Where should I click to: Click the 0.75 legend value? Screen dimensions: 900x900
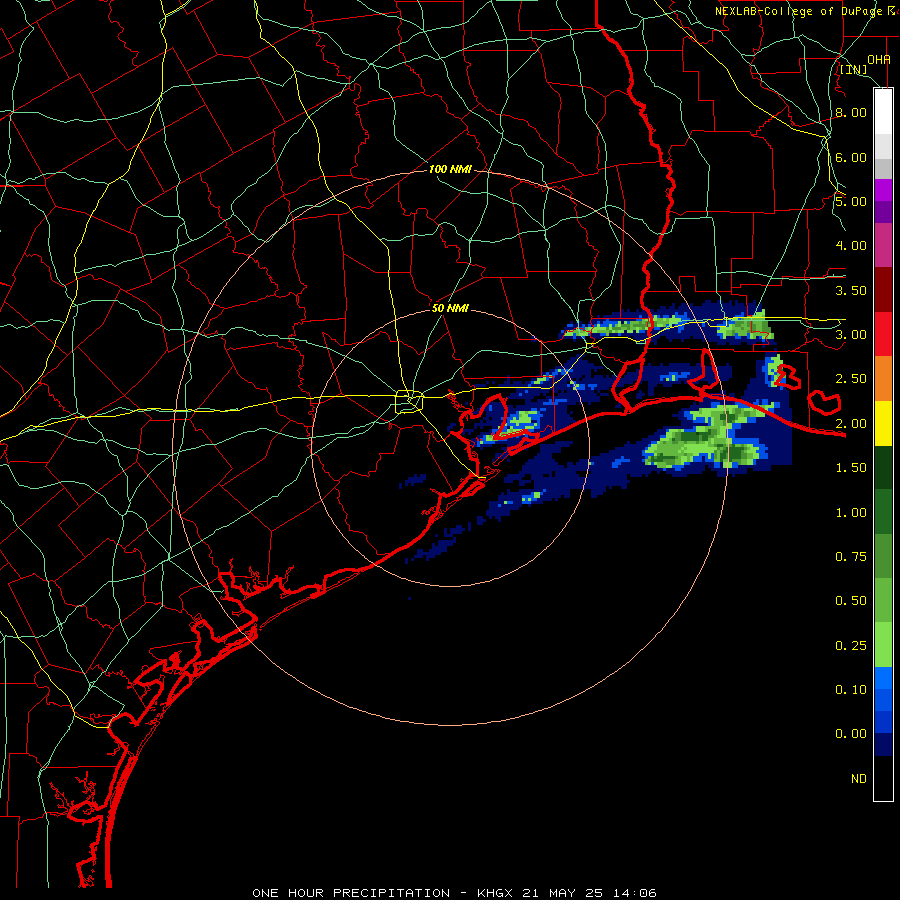(x=851, y=557)
